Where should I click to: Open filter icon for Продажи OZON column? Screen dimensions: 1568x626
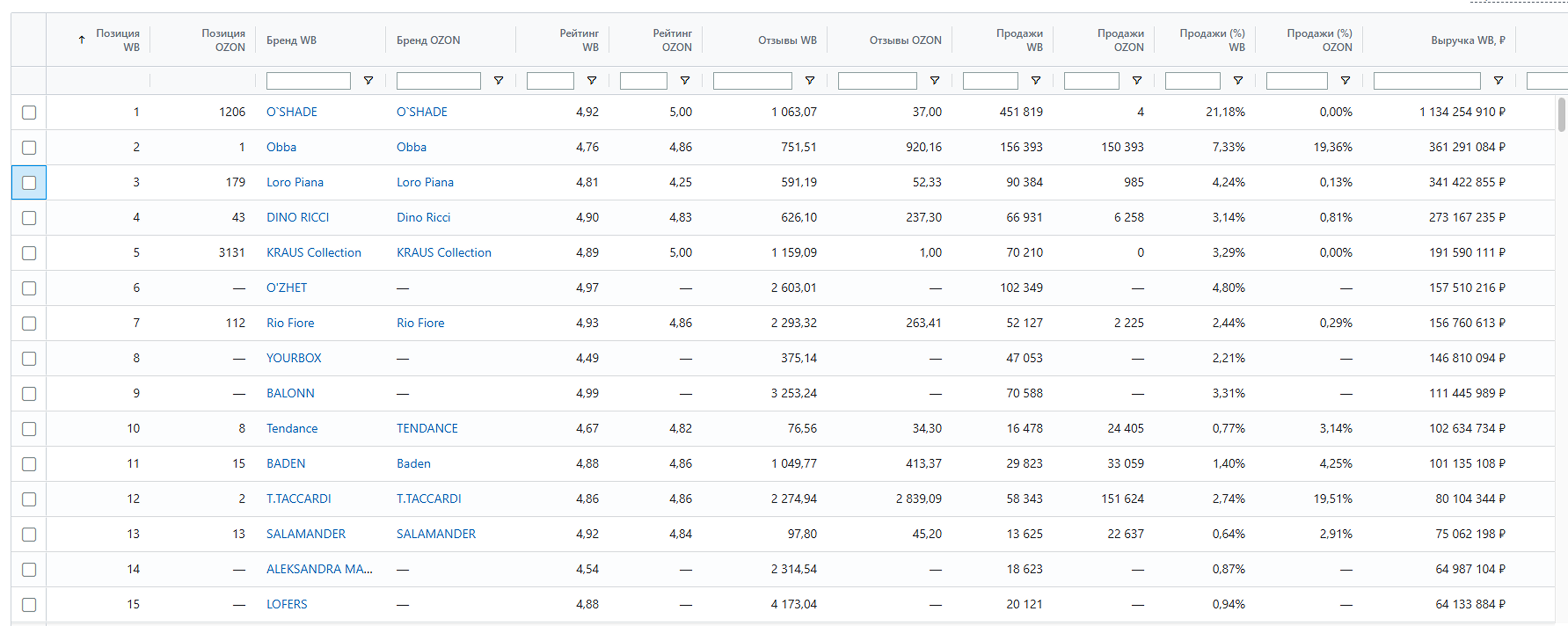point(1137,80)
